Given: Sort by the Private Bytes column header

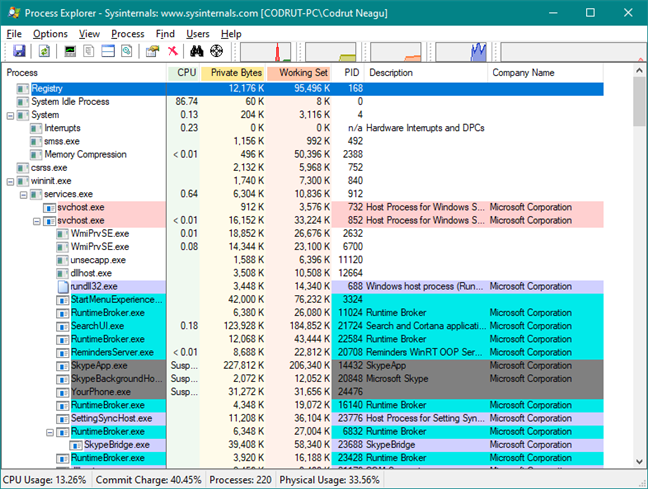Looking at the screenshot, I should pyautogui.click(x=233, y=73).
